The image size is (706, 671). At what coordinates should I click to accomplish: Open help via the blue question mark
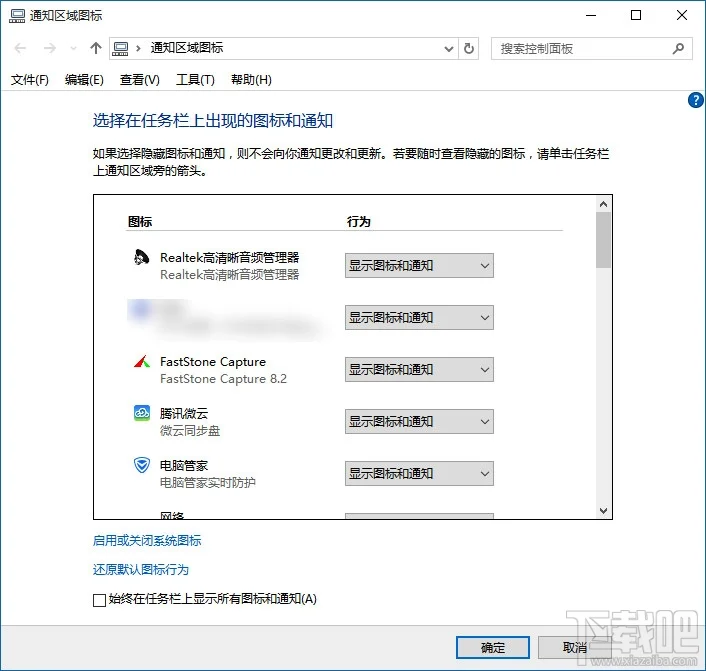696,100
